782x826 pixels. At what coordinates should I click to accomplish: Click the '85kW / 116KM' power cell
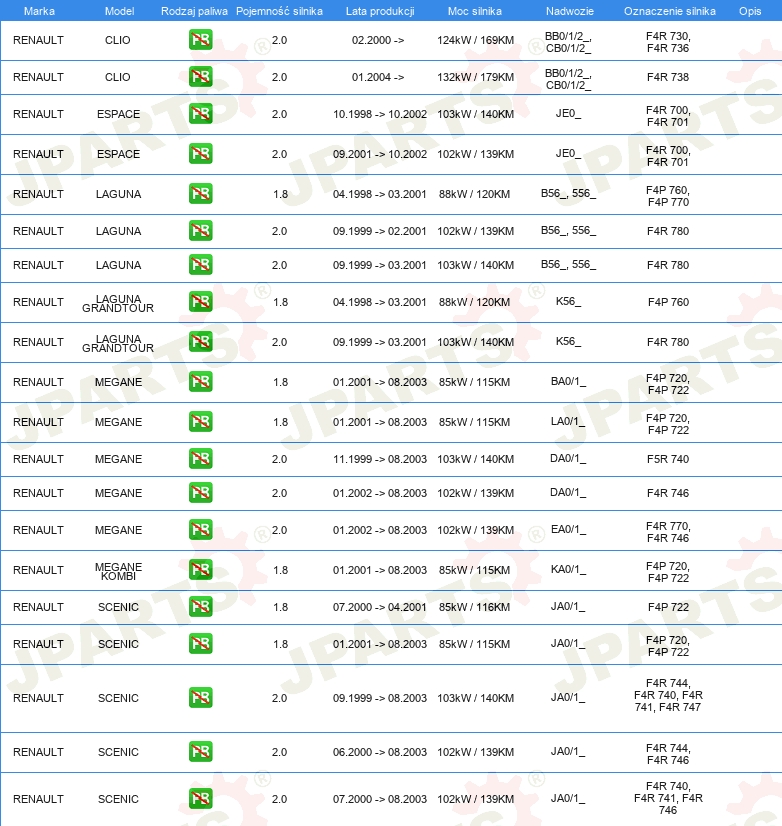[x=474, y=607]
